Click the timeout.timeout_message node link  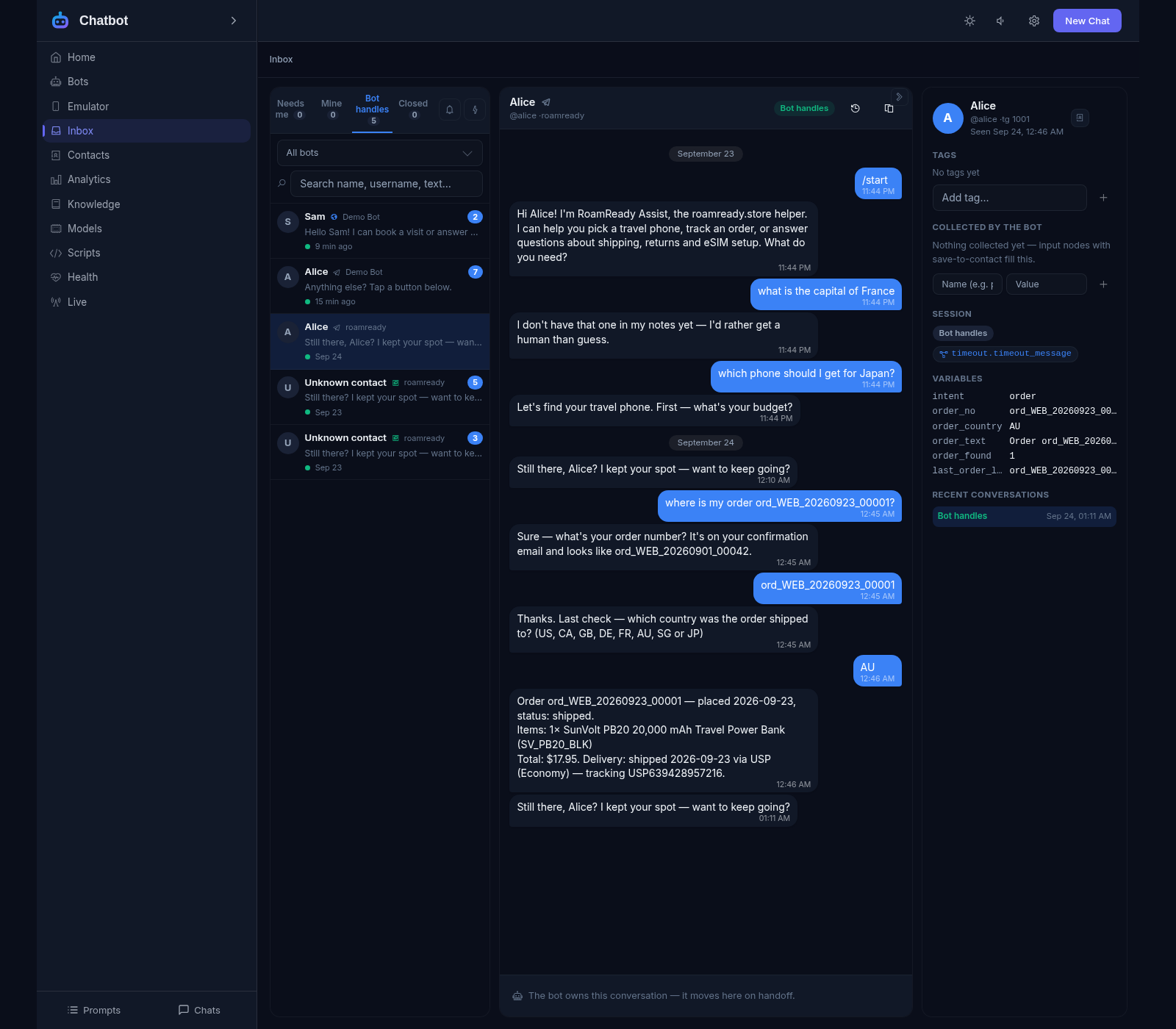point(1005,354)
